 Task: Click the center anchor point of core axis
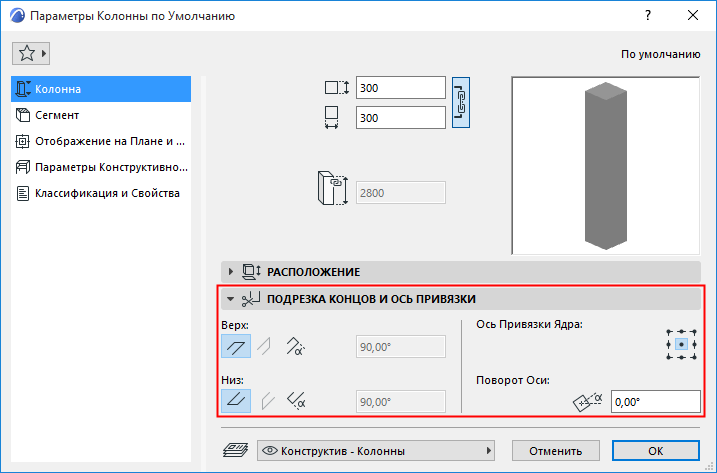point(681,344)
